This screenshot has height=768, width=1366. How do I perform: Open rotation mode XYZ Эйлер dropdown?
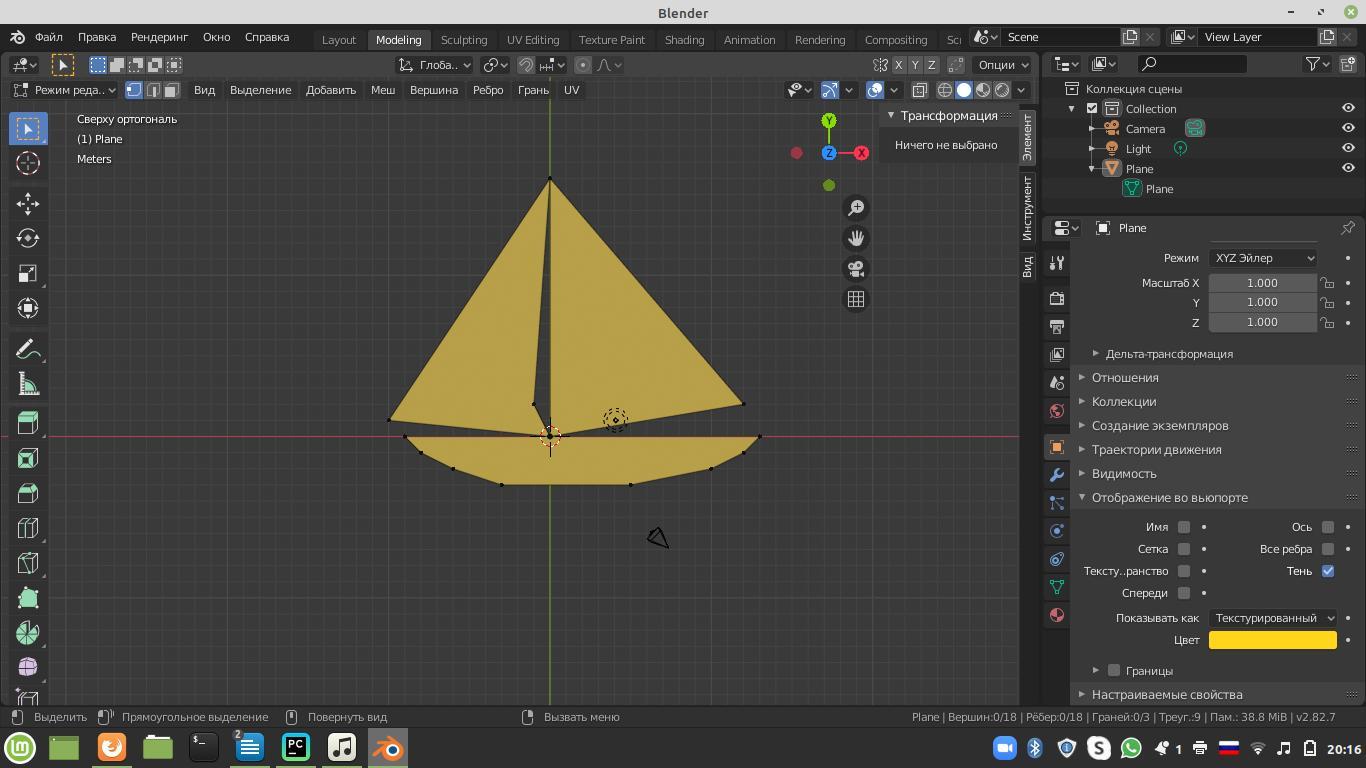[1263, 258]
